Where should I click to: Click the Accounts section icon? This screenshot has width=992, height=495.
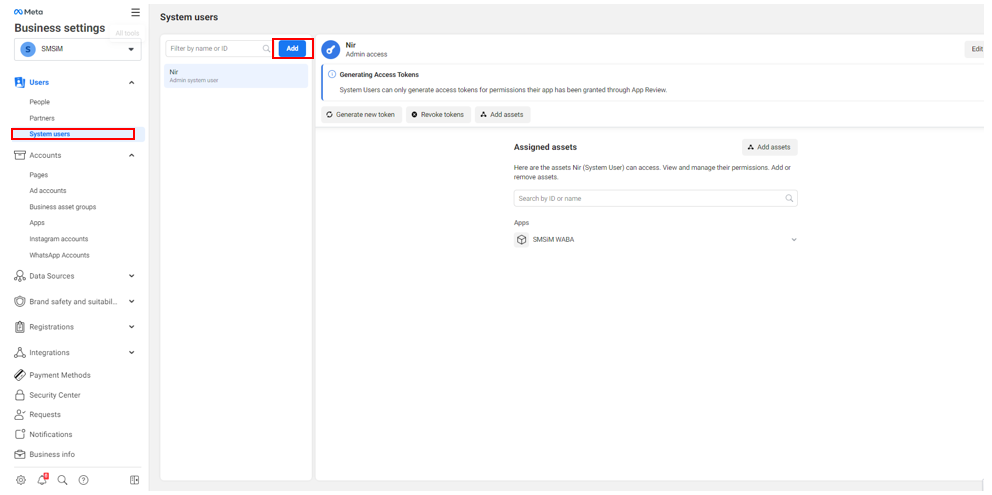click(20, 155)
